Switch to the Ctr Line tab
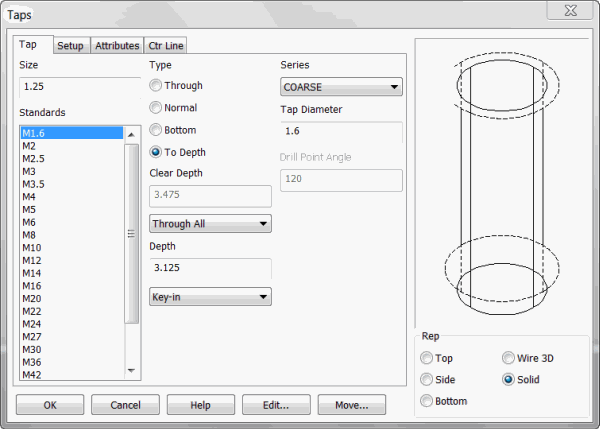This screenshot has height=429, width=600. click(x=166, y=46)
